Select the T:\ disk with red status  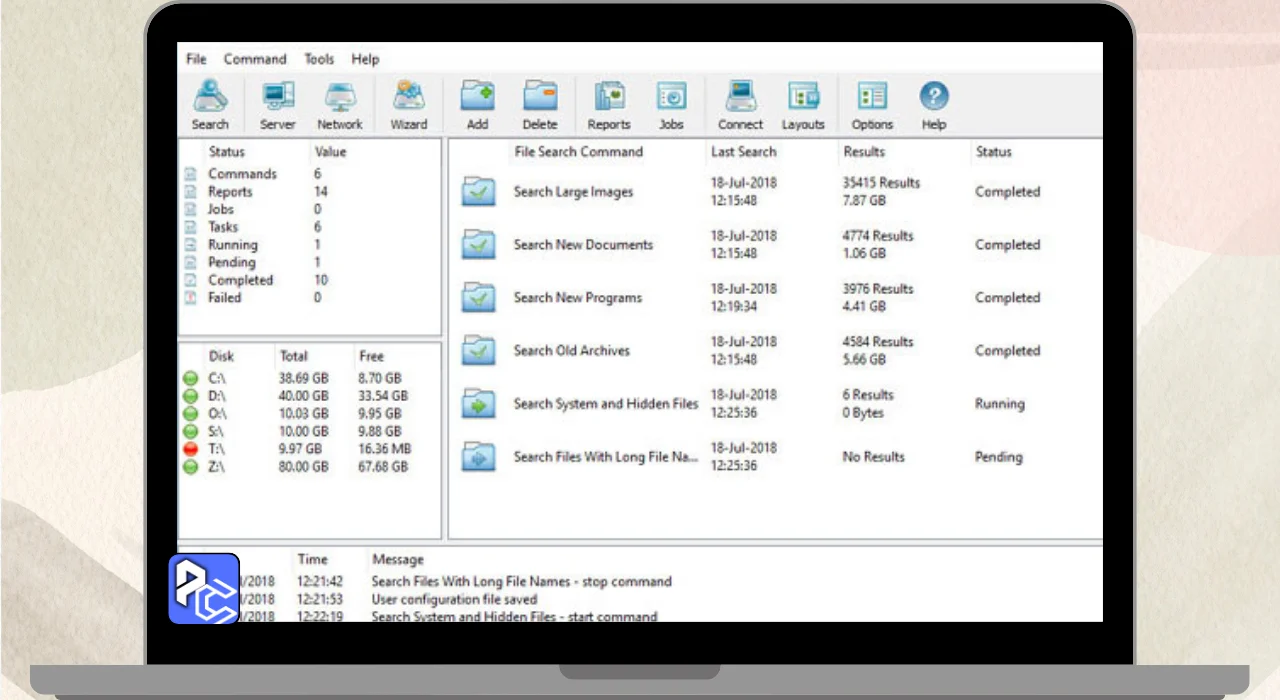pos(217,449)
